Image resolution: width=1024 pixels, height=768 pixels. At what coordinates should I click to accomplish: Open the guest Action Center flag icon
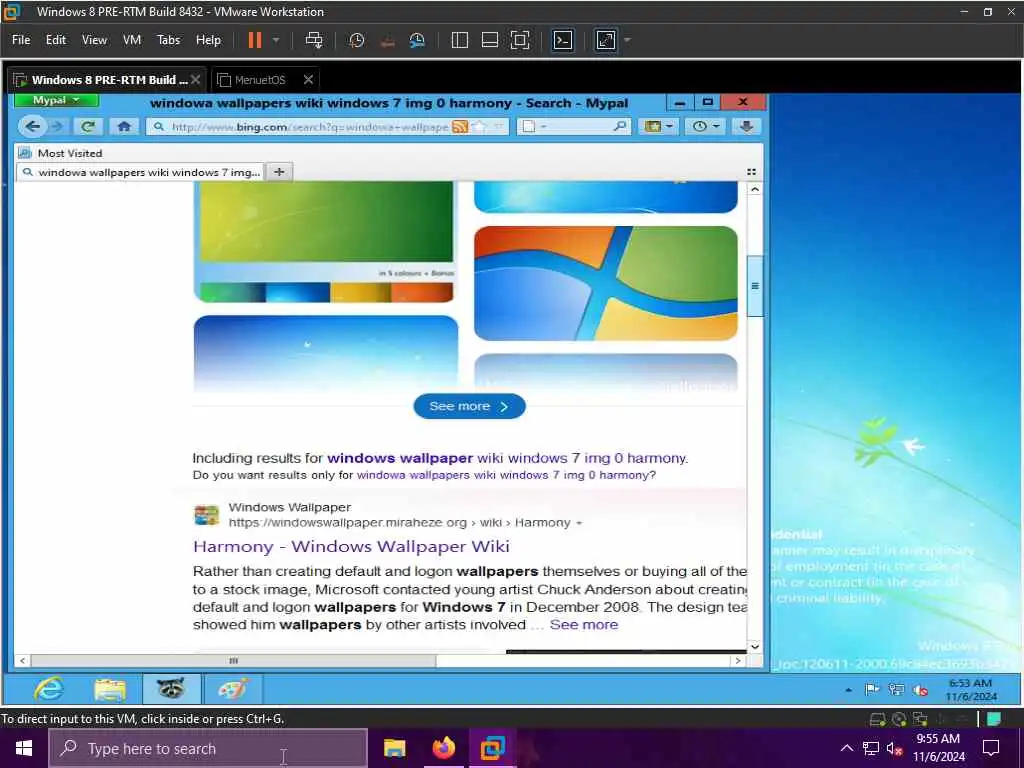(871, 690)
